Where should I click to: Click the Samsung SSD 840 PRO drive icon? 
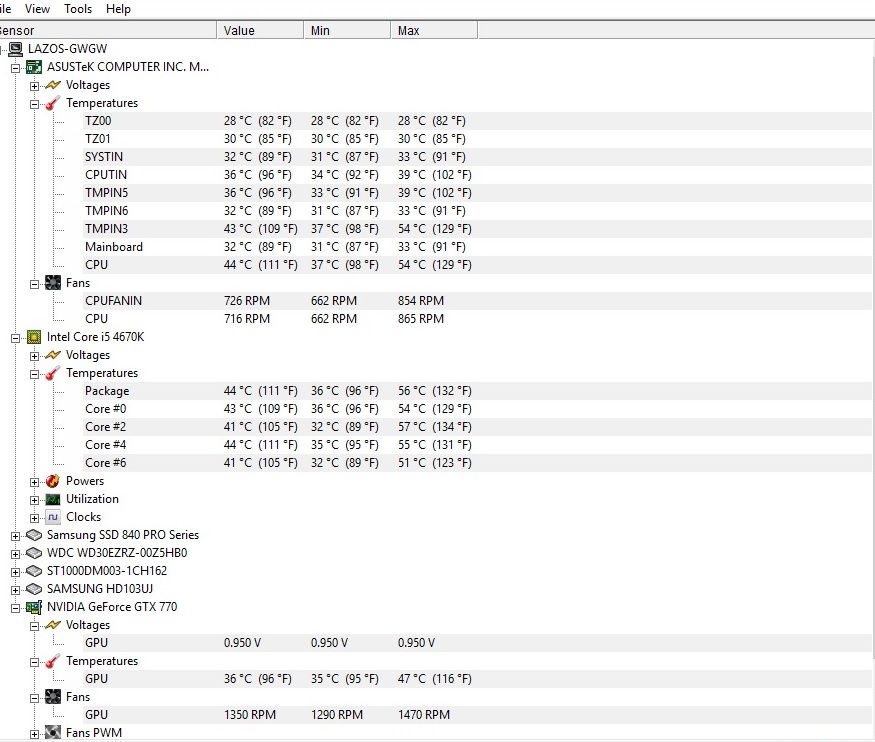[x=34, y=535]
